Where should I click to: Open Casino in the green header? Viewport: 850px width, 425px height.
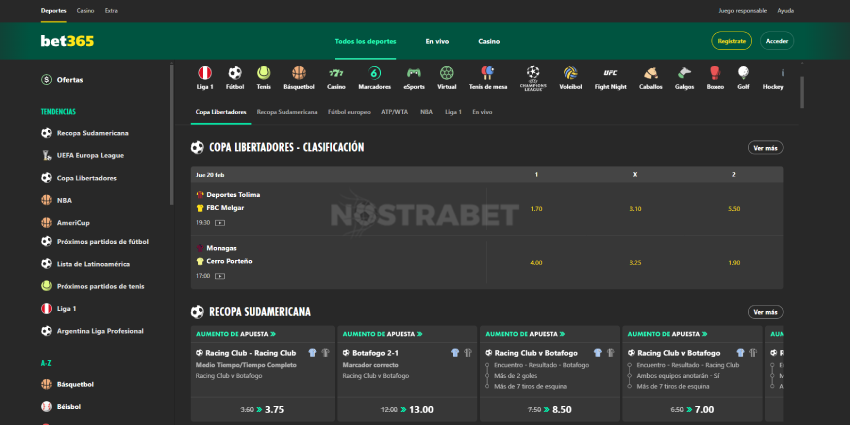click(489, 41)
